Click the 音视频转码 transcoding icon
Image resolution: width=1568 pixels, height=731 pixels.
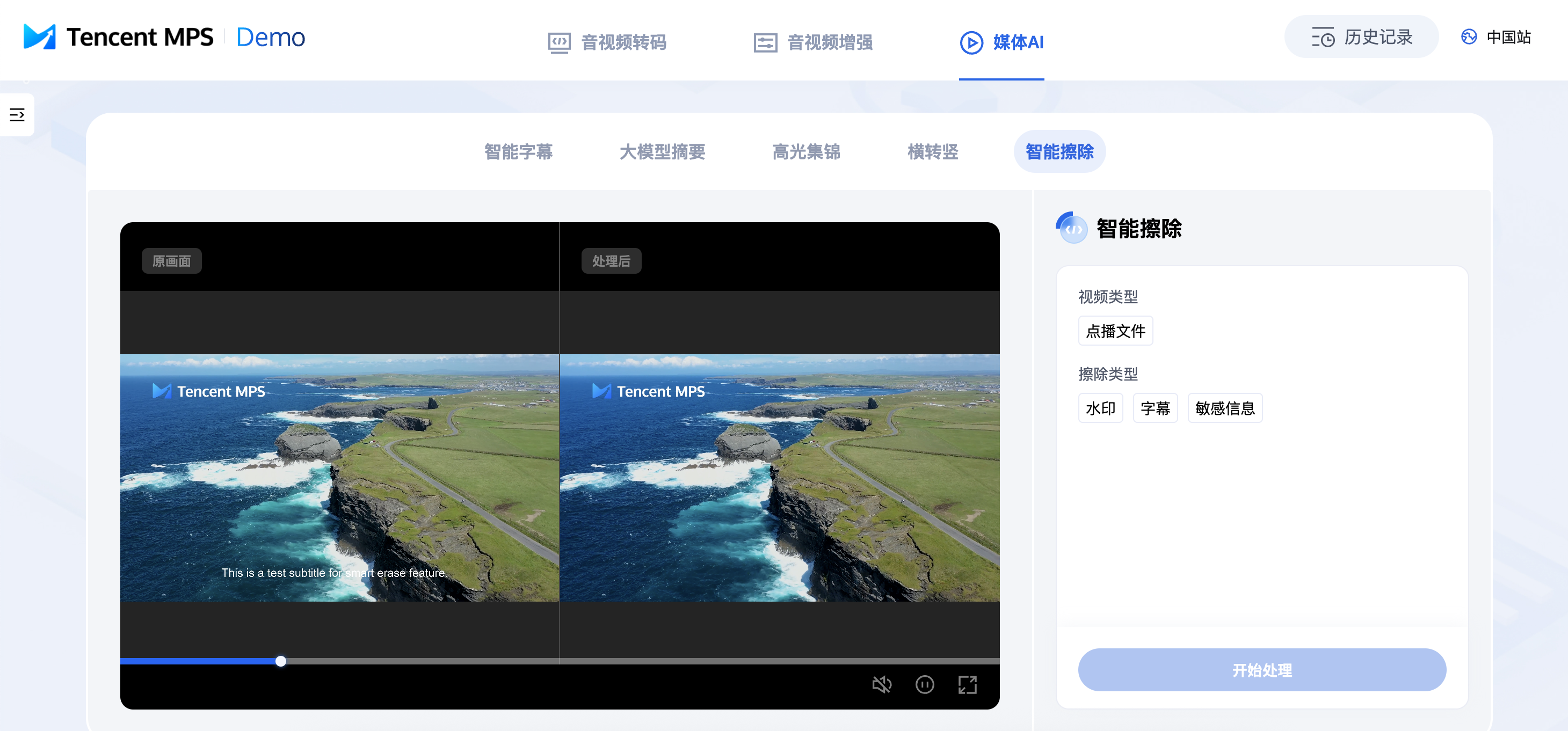[x=559, y=42]
